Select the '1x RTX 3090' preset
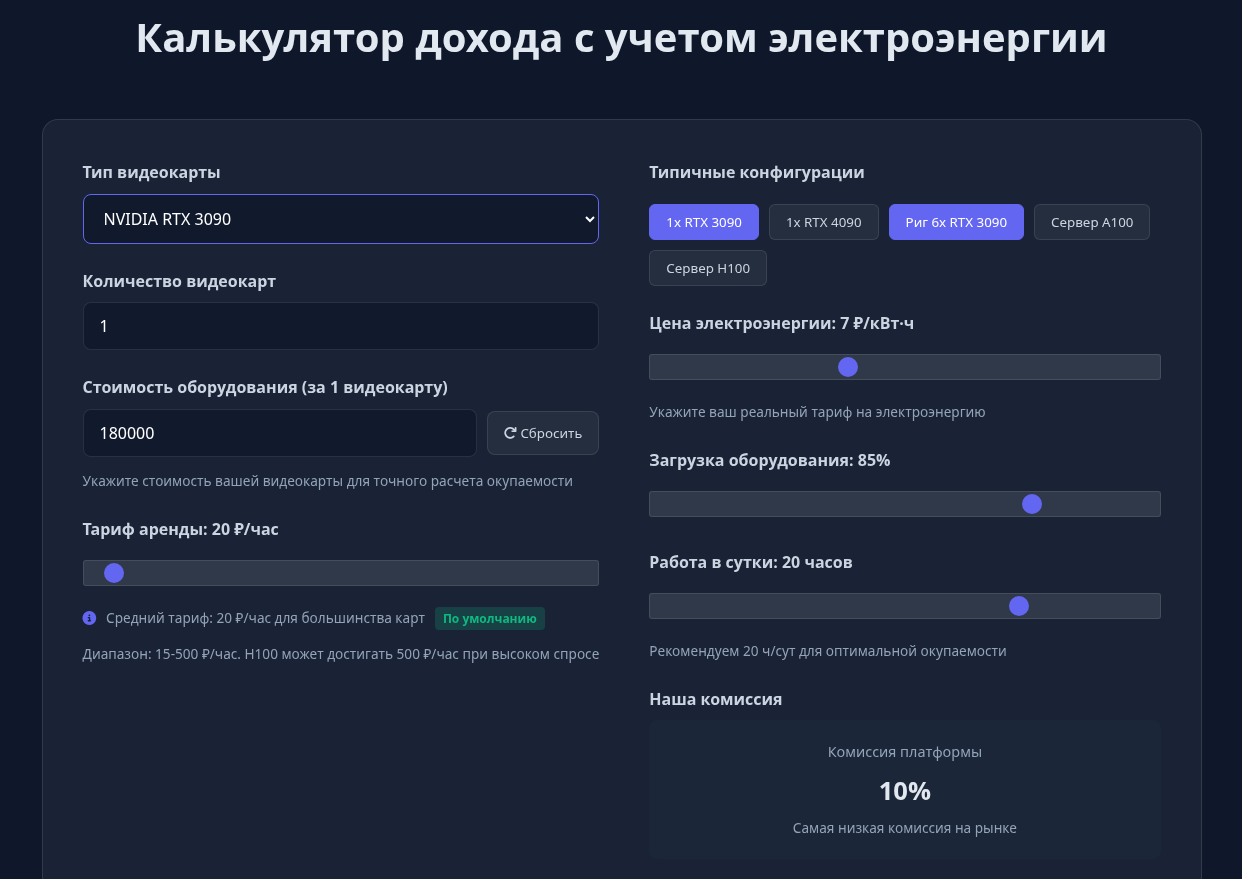The image size is (1242, 879). click(704, 222)
